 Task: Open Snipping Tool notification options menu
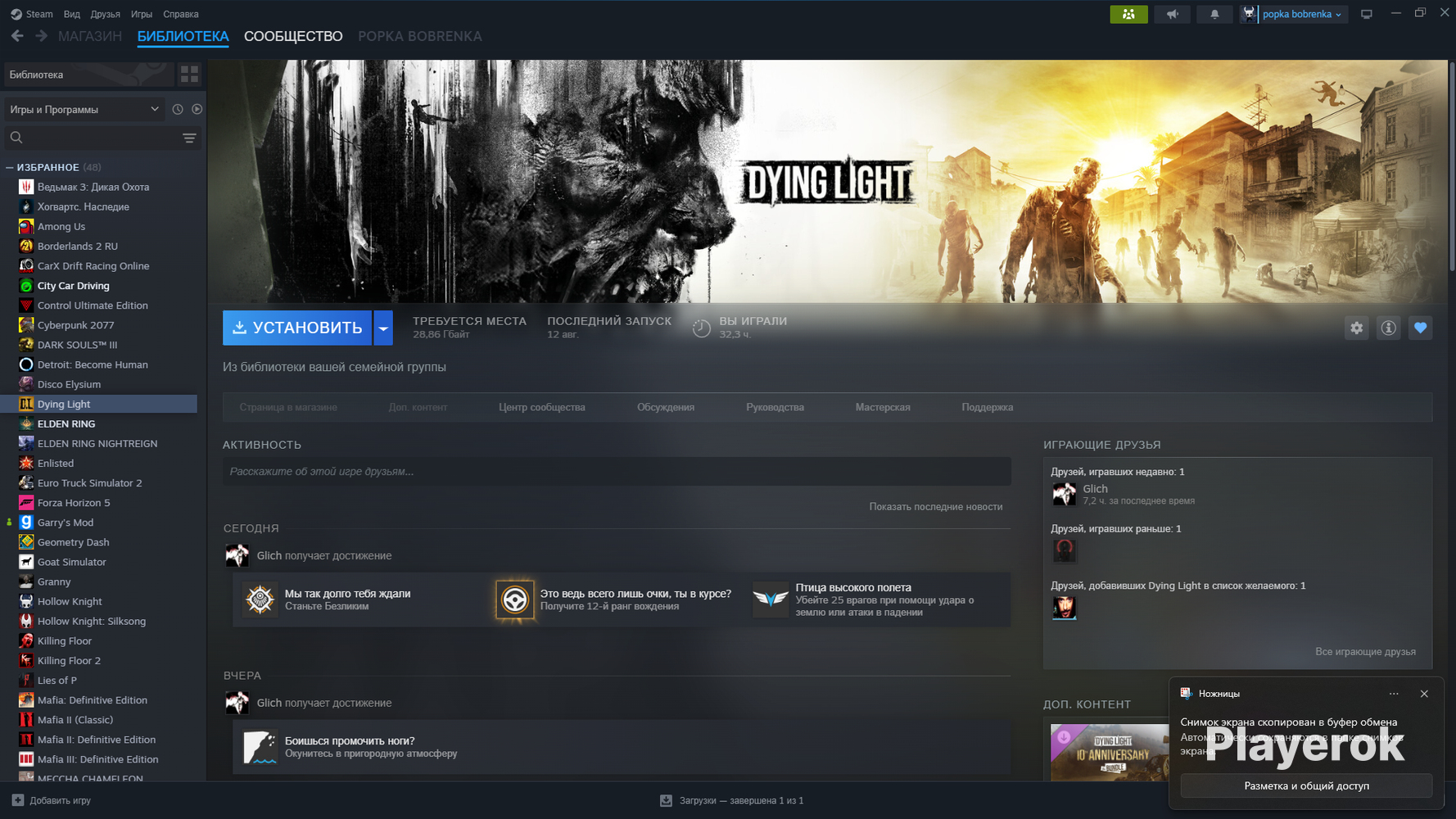[x=1394, y=694]
